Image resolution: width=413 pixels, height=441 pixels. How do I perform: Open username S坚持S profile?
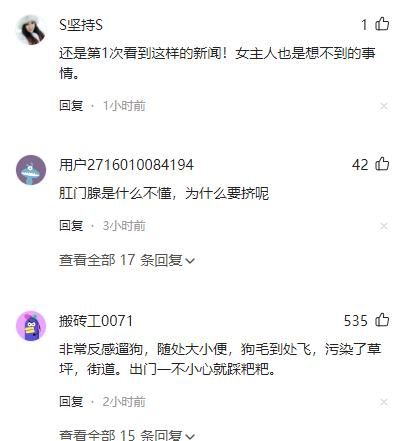pos(81,25)
